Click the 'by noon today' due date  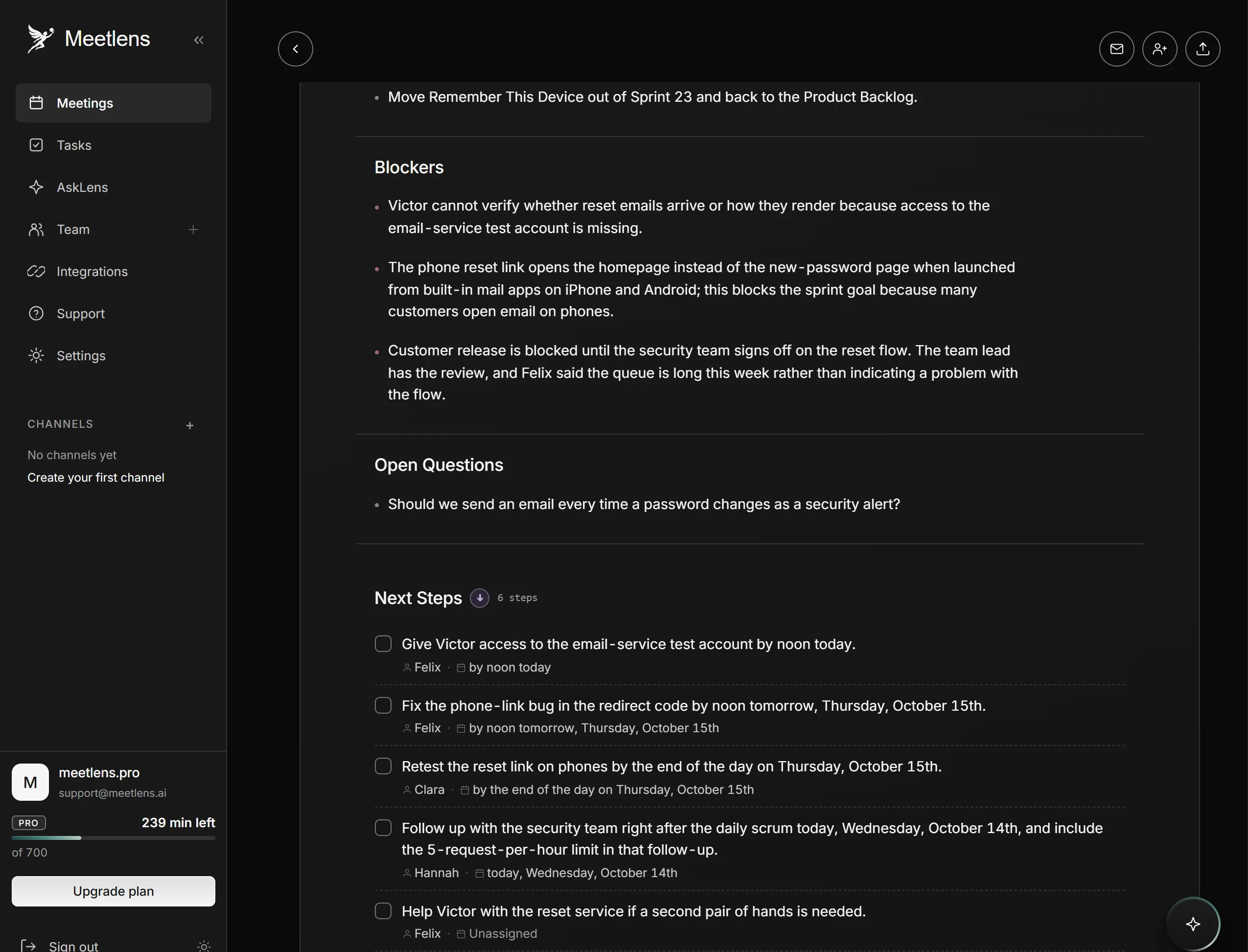(509, 668)
